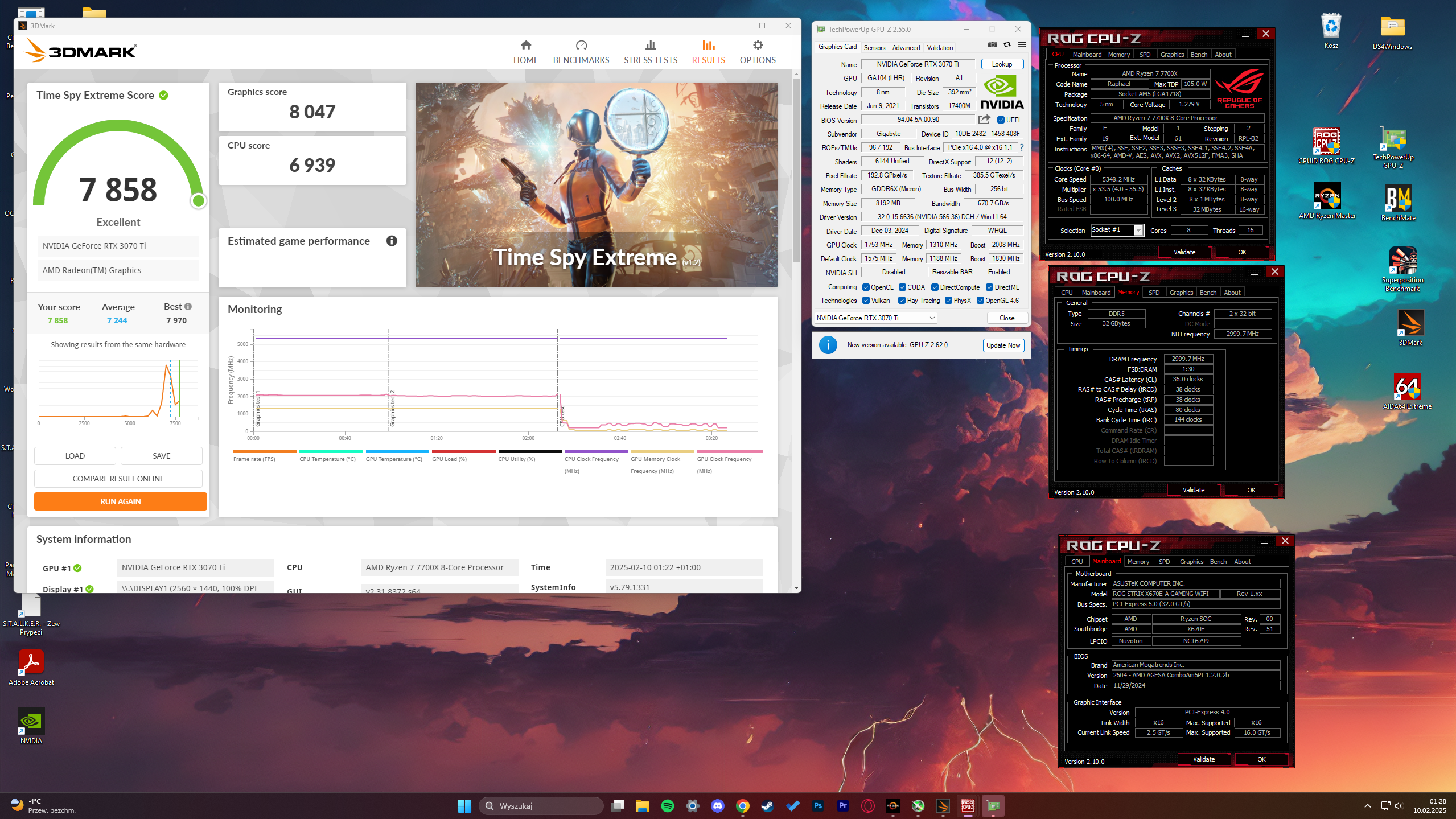Click Validate in the Memory CPU-Z window

click(1193, 490)
